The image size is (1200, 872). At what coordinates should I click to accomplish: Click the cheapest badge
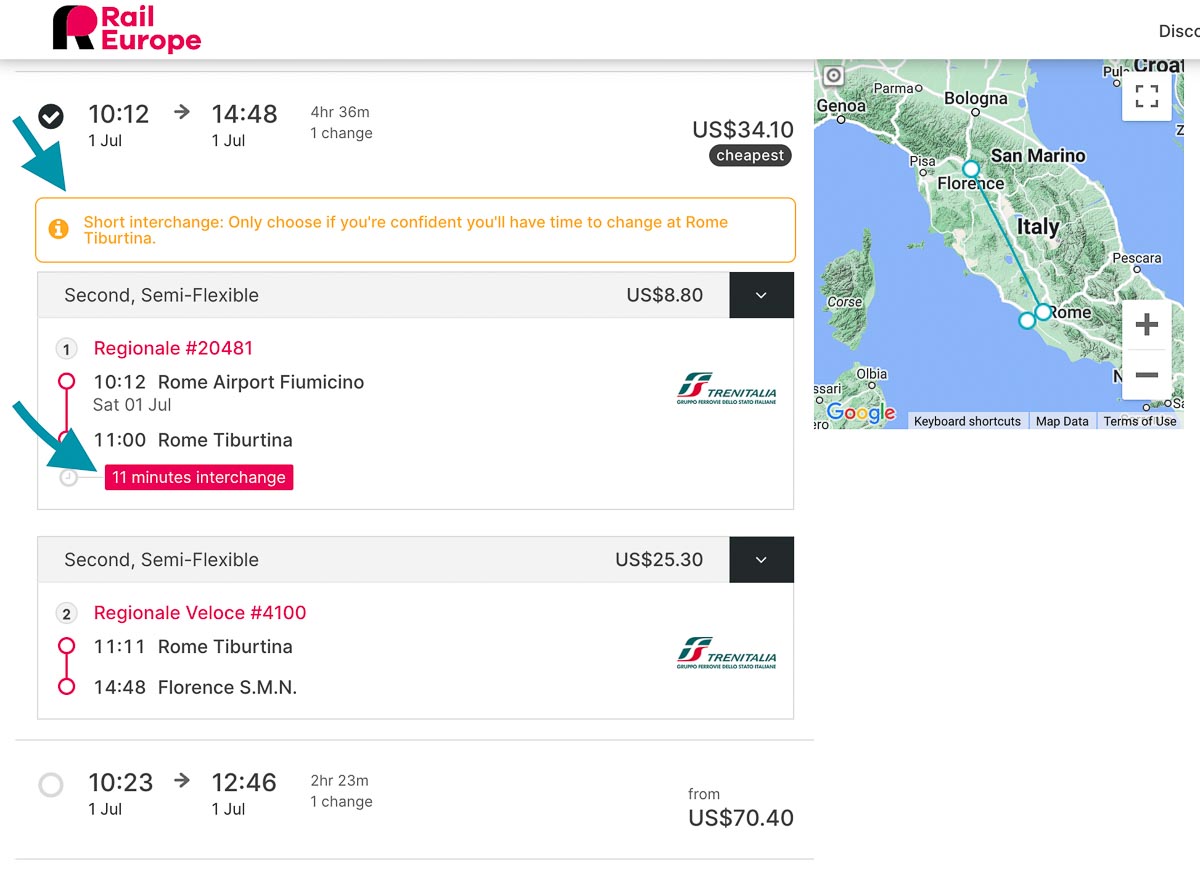coord(750,155)
